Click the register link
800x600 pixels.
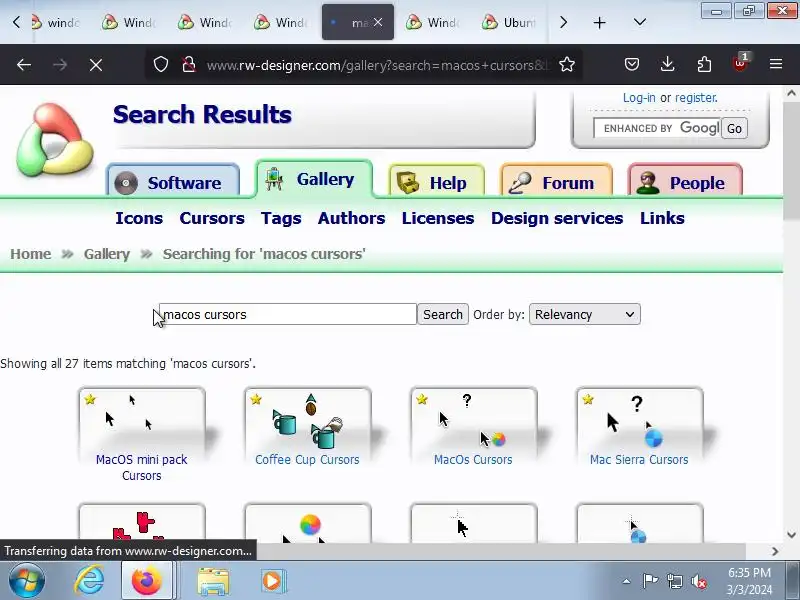tap(696, 97)
